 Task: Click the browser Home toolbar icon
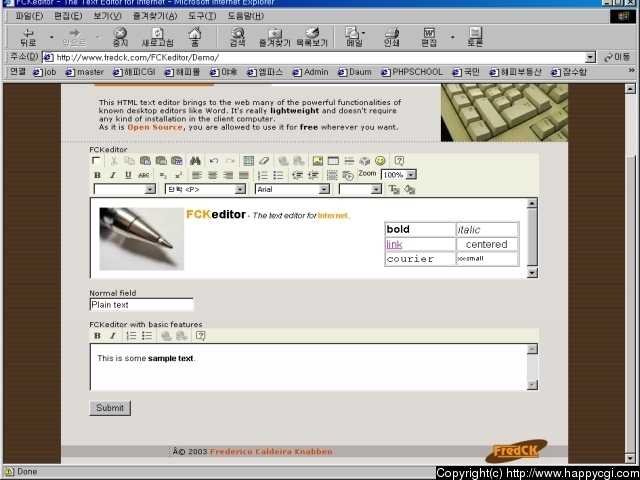pyautogui.click(x=195, y=37)
